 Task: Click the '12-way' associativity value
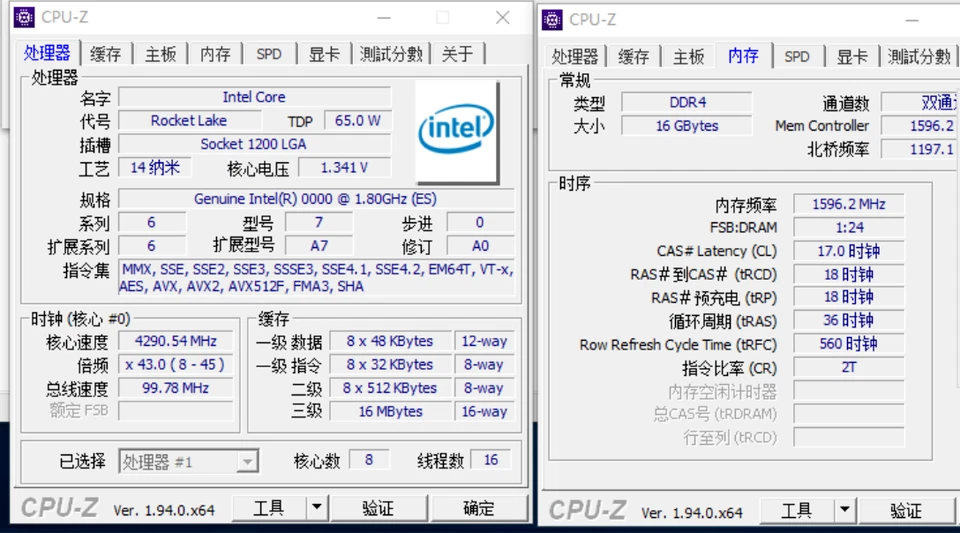pos(484,341)
